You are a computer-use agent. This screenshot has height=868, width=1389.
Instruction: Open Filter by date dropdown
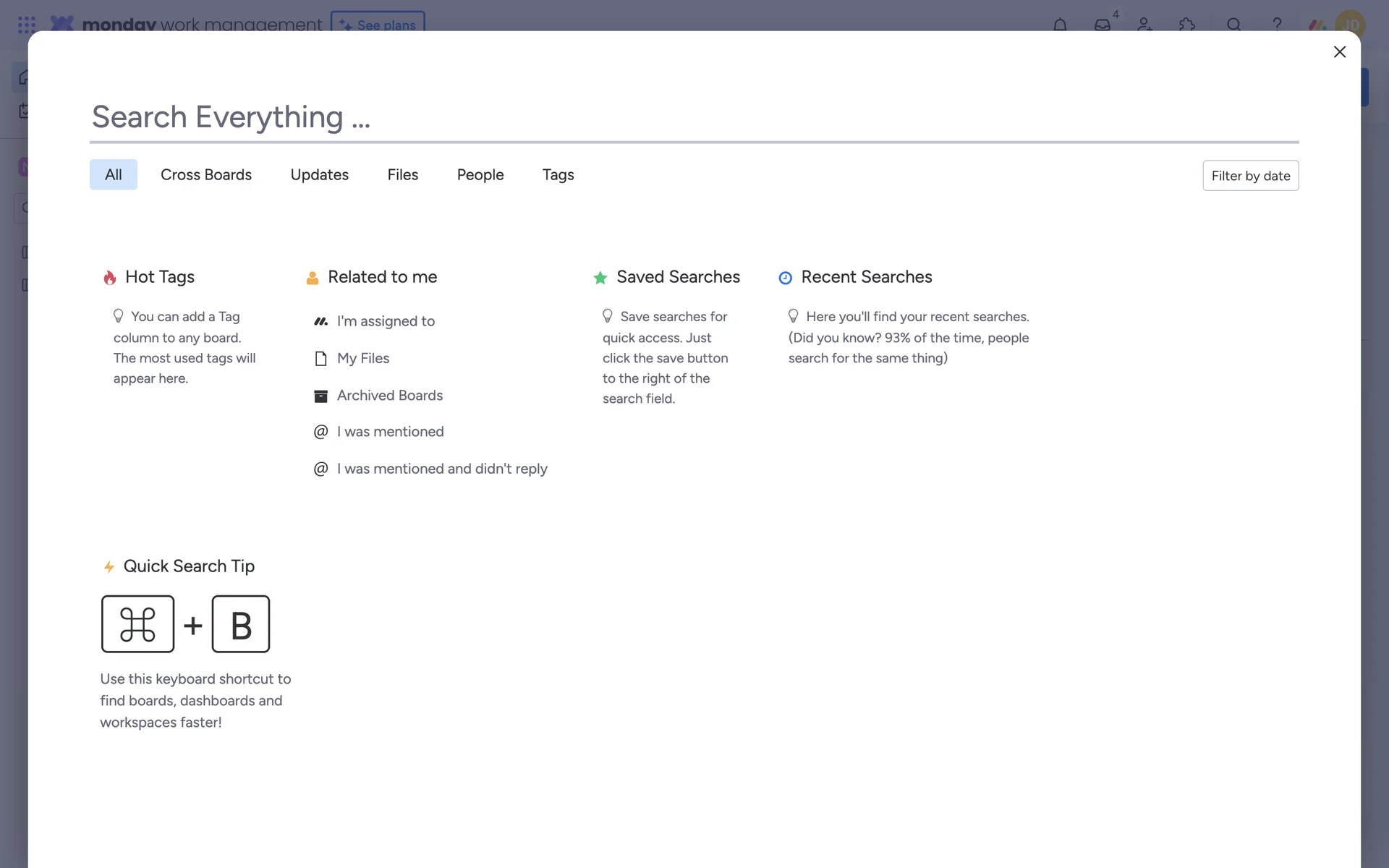point(1250,176)
